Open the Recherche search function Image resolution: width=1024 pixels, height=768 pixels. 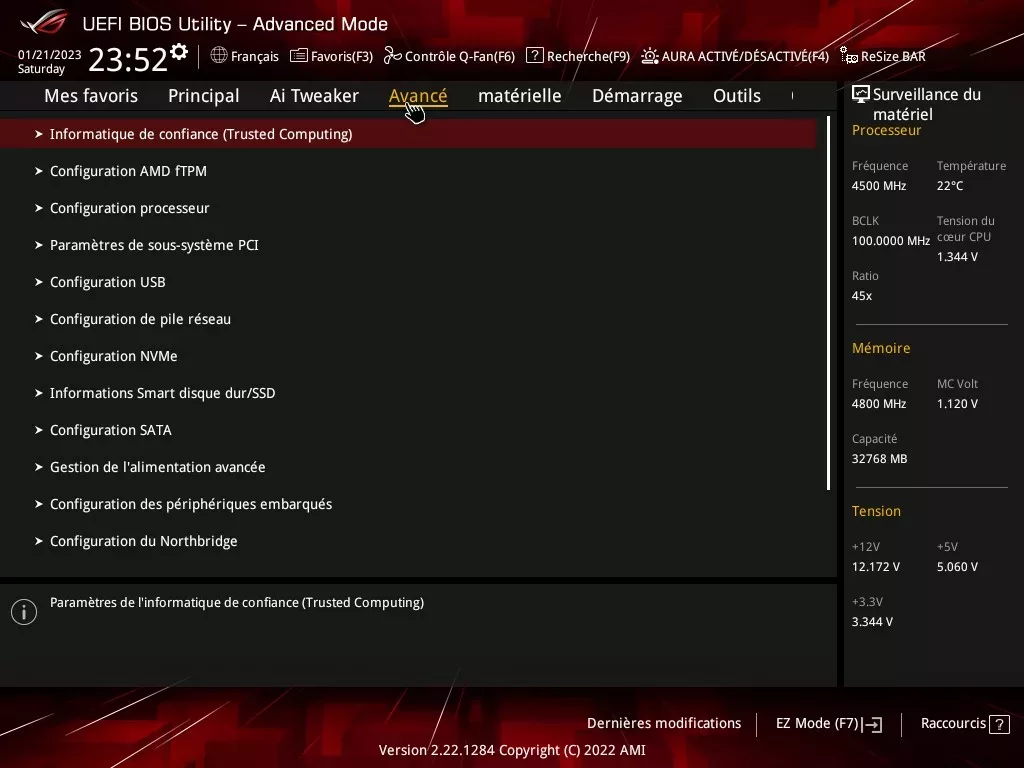pyautogui.click(x=577, y=56)
